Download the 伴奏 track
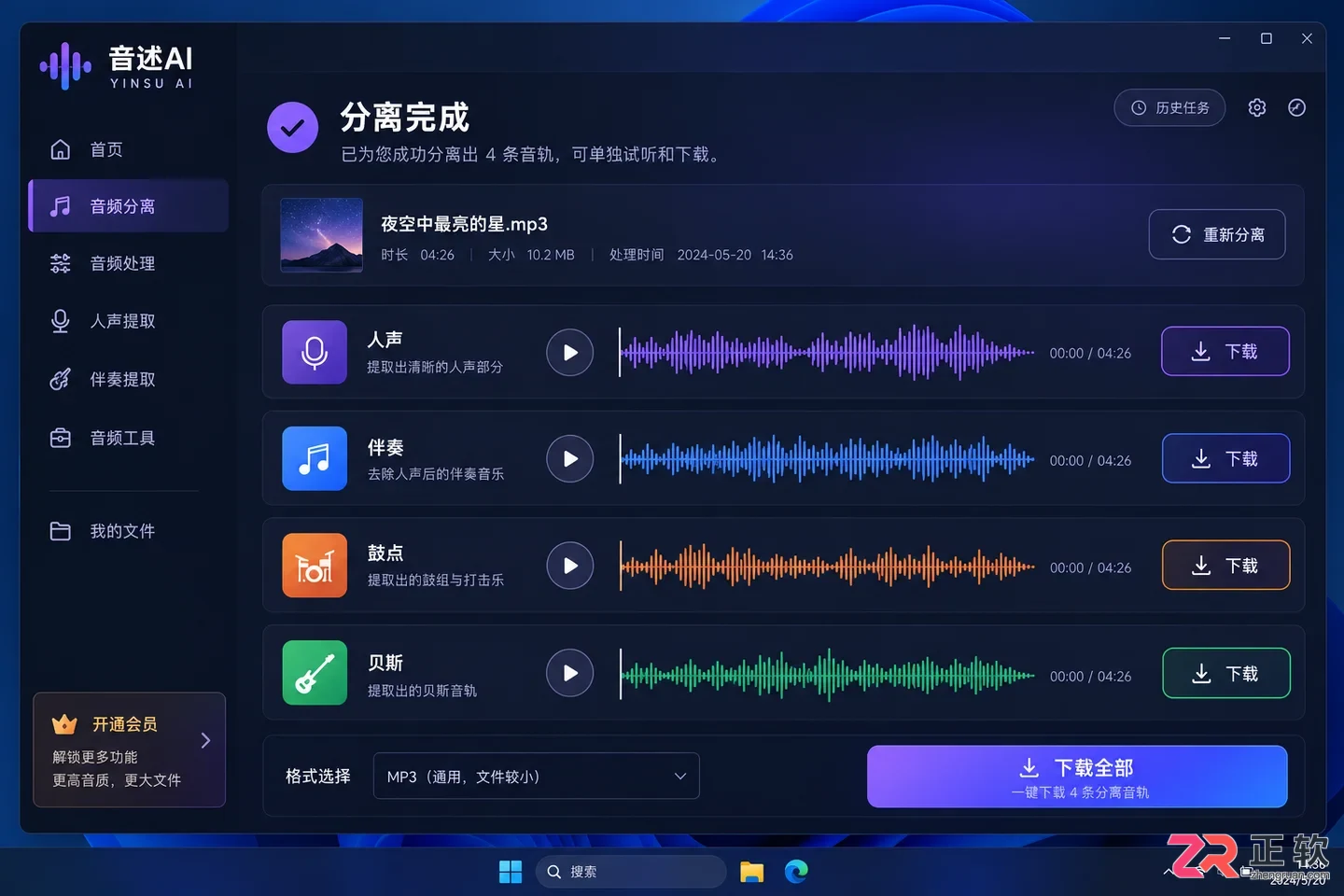The height and width of the screenshot is (896, 1344). [1225, 458]
